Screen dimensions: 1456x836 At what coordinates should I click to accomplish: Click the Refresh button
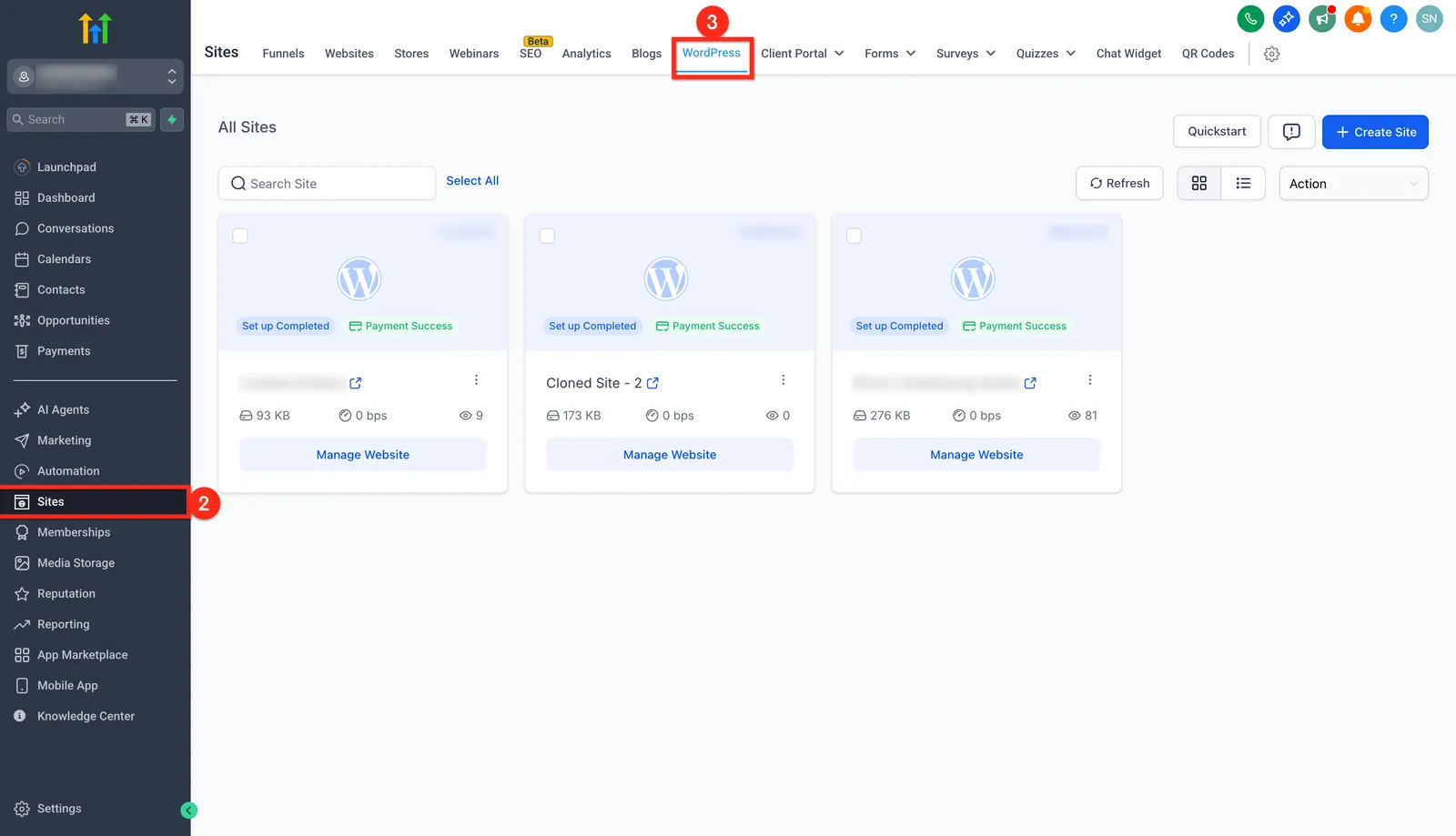point(1119,184)
